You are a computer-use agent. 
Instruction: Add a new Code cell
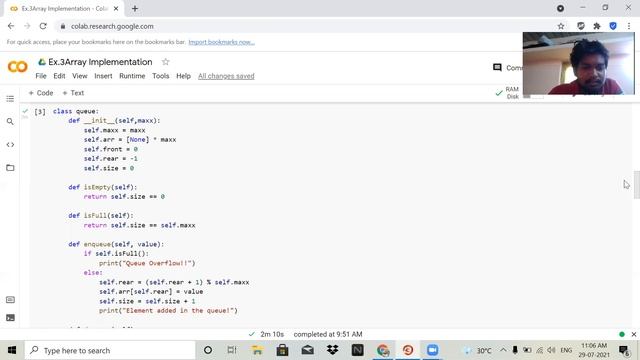pos(41,93)
